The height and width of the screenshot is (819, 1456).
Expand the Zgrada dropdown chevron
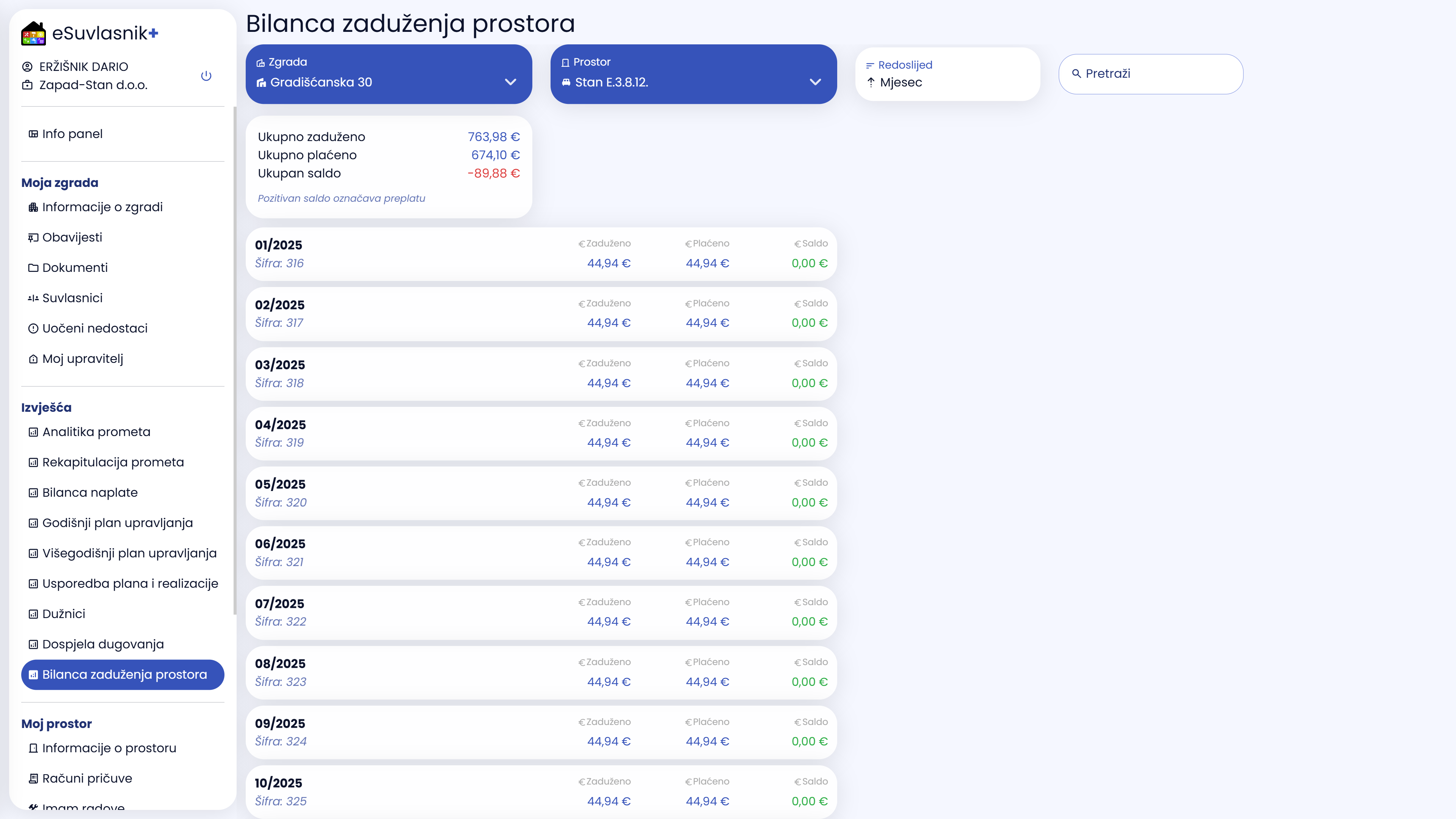(510, 82)
